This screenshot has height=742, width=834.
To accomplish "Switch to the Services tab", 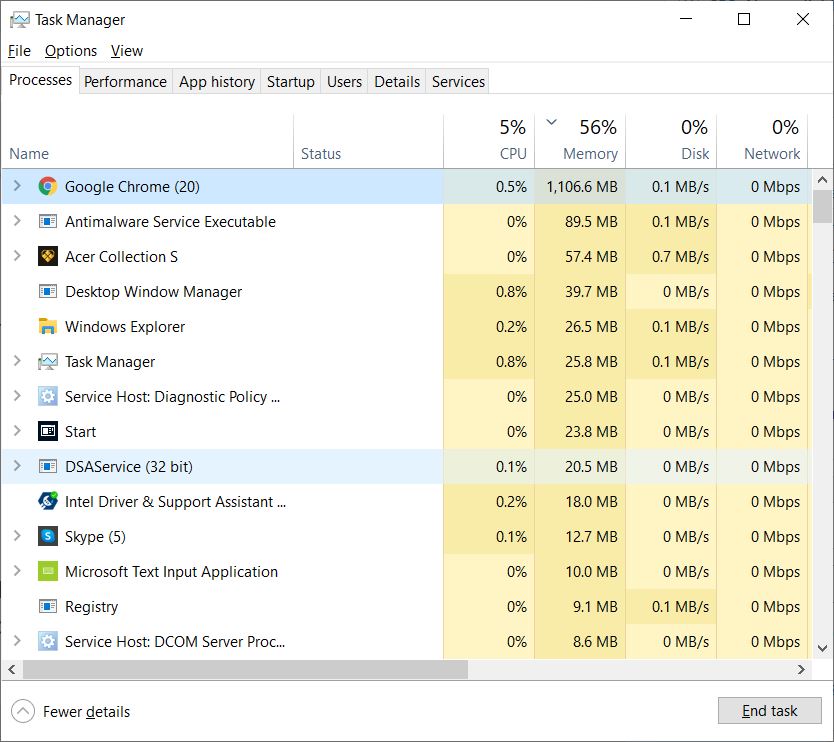I will pos(458,81).
